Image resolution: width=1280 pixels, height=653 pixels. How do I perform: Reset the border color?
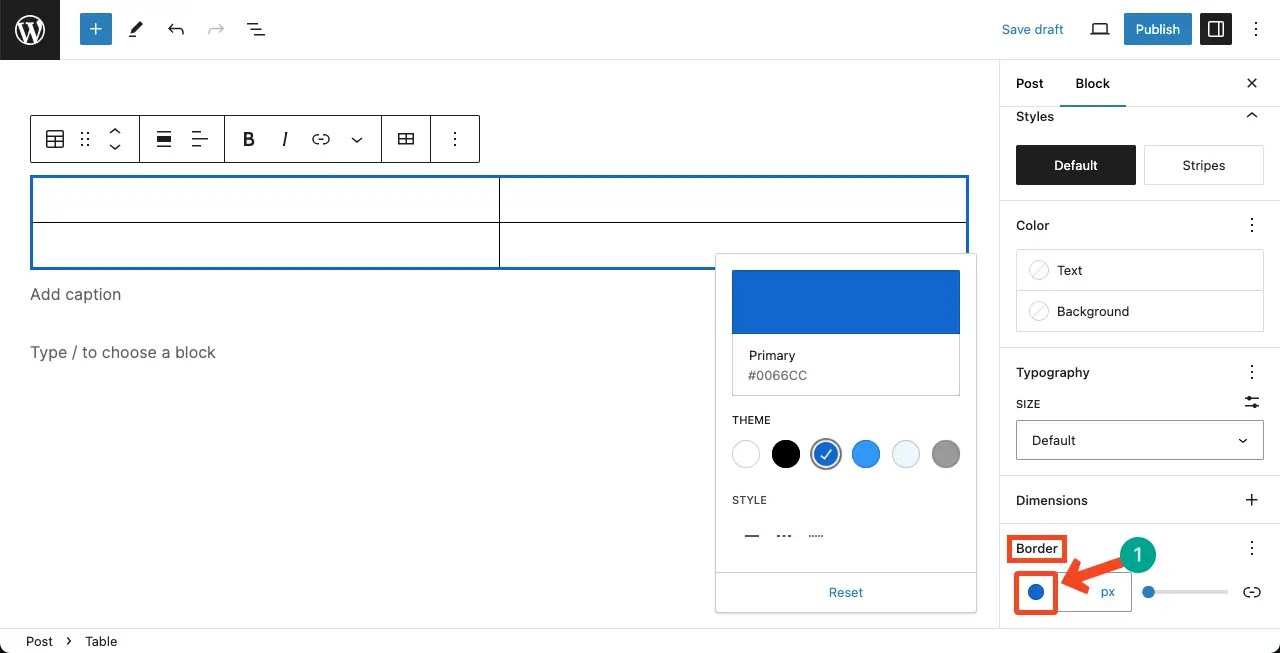(845, 592)
